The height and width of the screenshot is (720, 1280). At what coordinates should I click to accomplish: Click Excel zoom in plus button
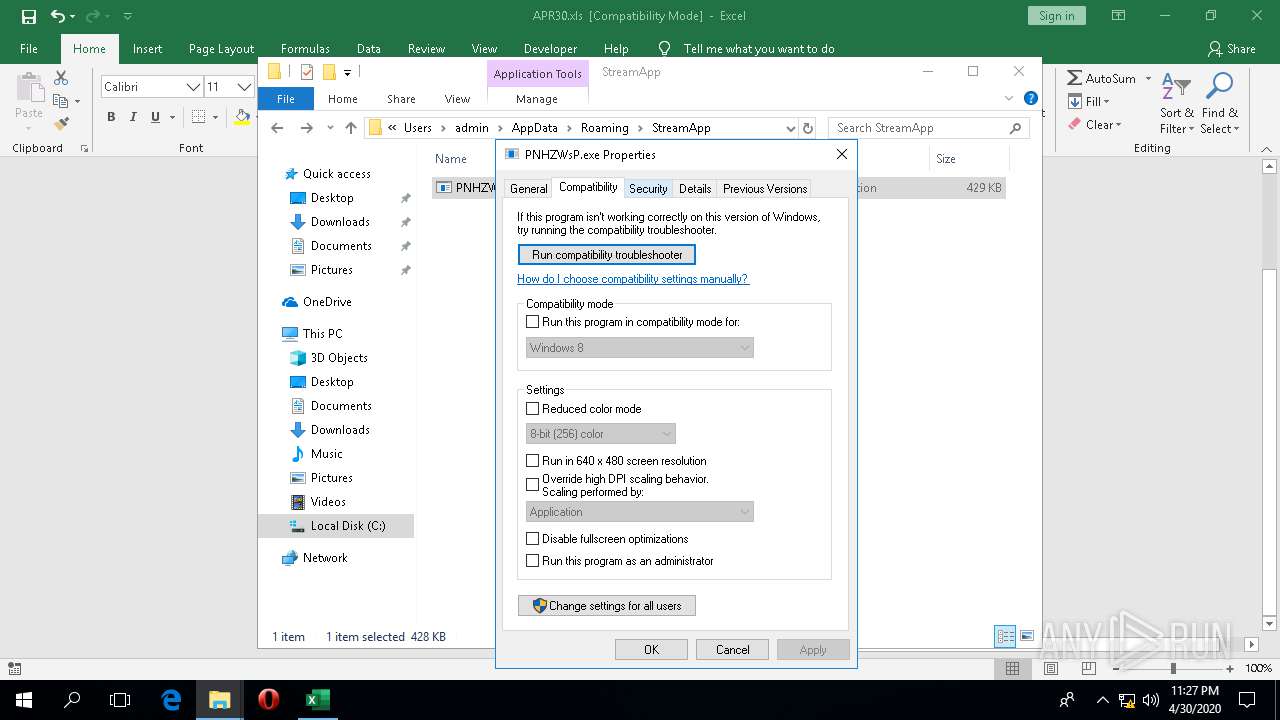1230,668
